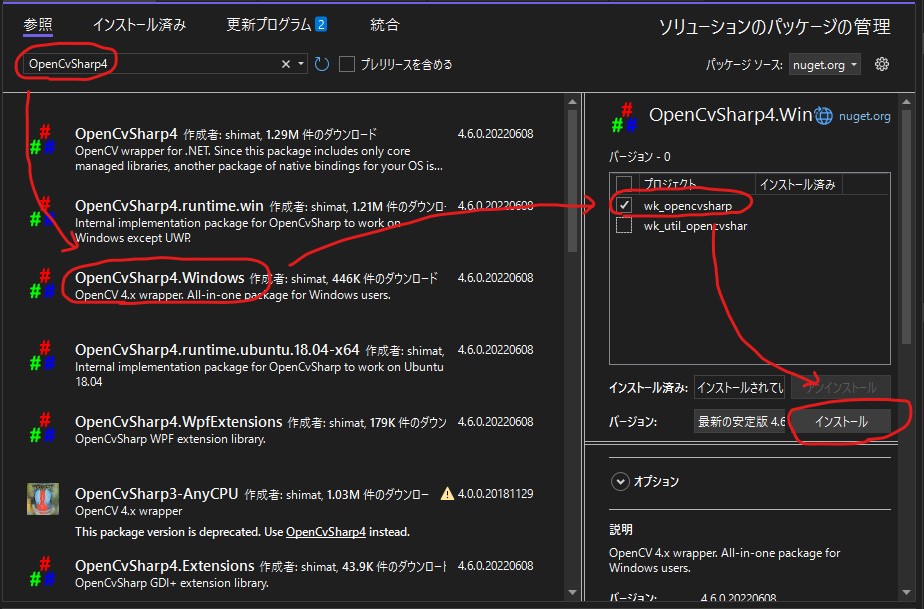Viewport: 924px width, 609px height.
Task: Expand the オプション section
Action: coord(620,482)
